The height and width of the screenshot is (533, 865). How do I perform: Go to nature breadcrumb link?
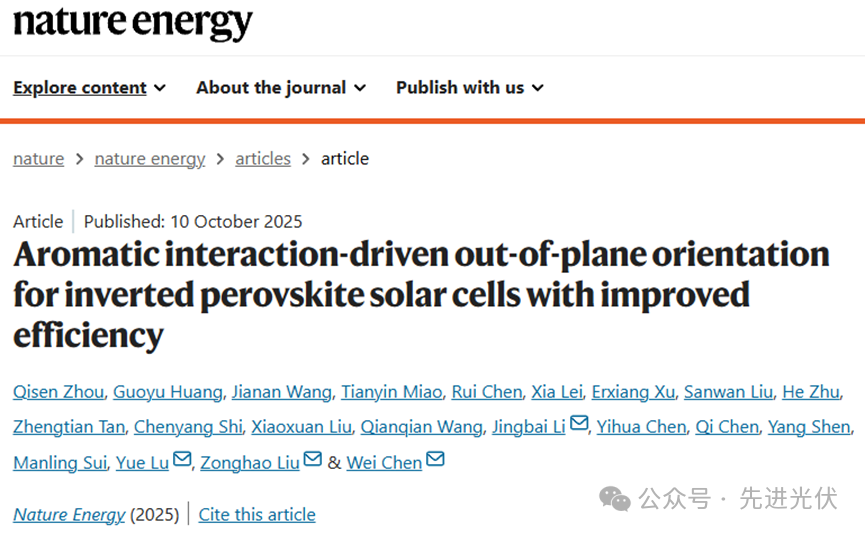(38, 159)
